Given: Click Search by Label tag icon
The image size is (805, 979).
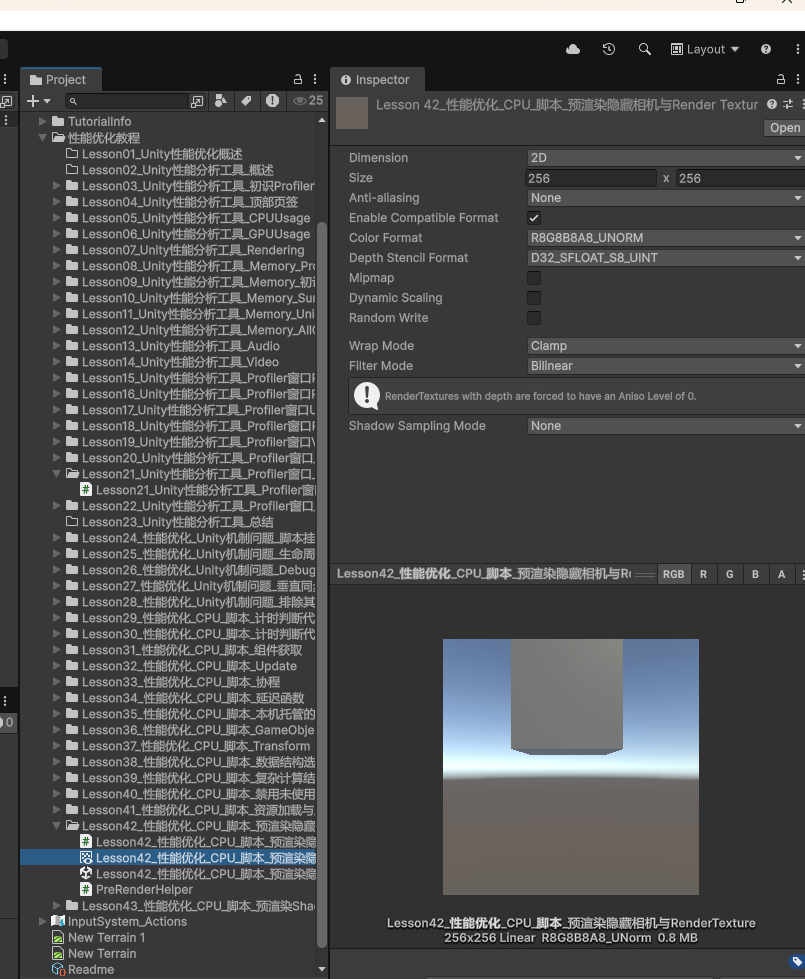Looking at the screenshot, I should pos(246,101).
